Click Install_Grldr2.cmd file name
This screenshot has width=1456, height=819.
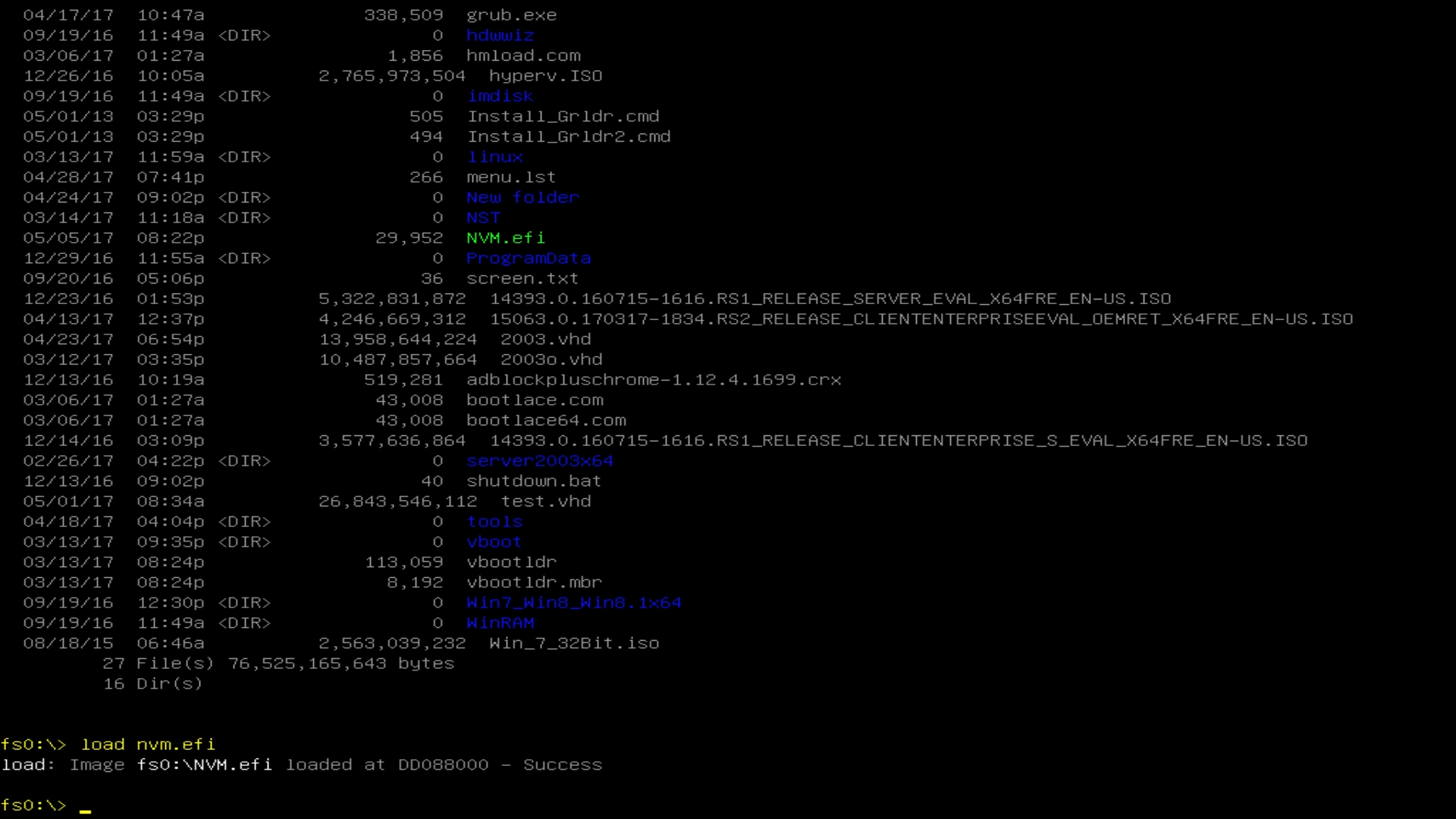tap(569, 137)
